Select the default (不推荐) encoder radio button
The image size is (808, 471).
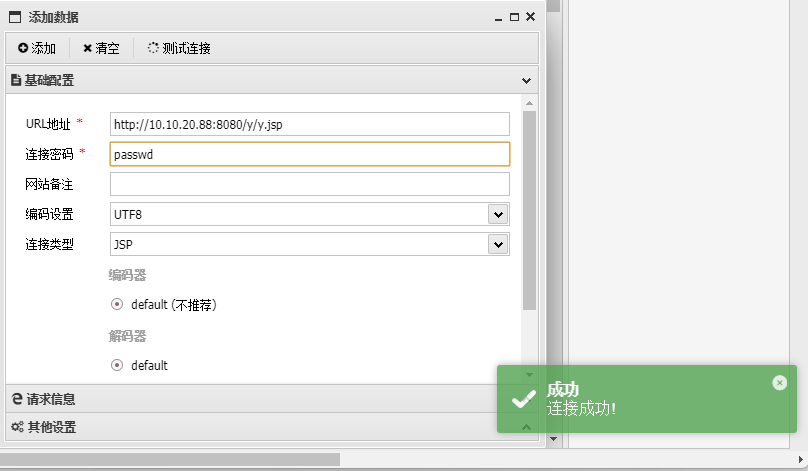pyautogui.click(x=117, y=305)
